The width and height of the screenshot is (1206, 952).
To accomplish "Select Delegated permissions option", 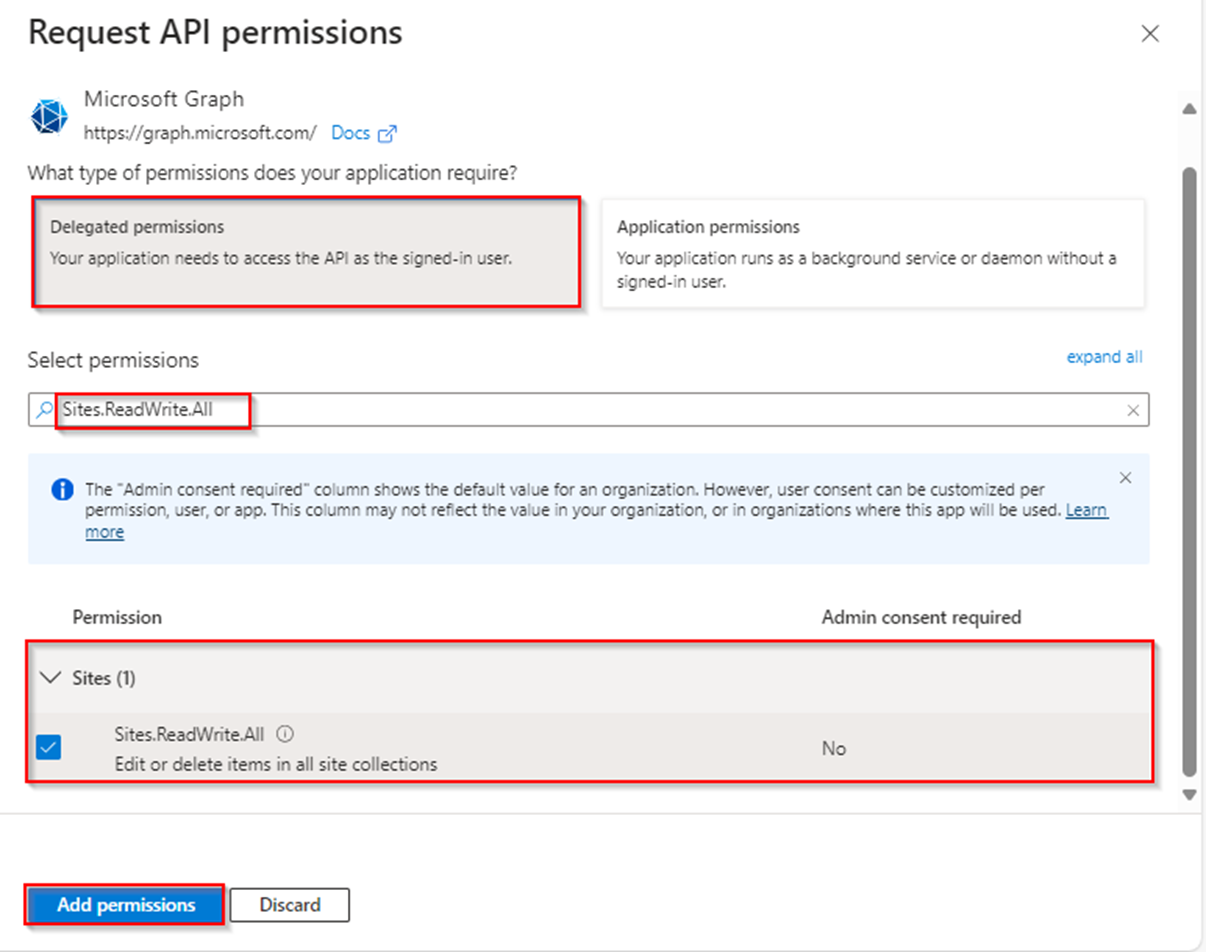I will (305, 250).
